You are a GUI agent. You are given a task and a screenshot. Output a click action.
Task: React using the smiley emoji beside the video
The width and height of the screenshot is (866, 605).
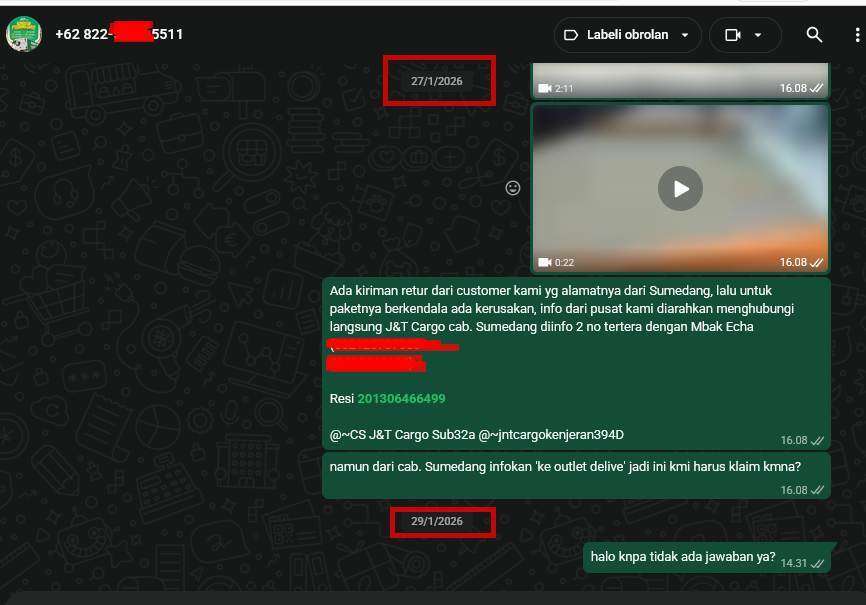click(513, 188)
